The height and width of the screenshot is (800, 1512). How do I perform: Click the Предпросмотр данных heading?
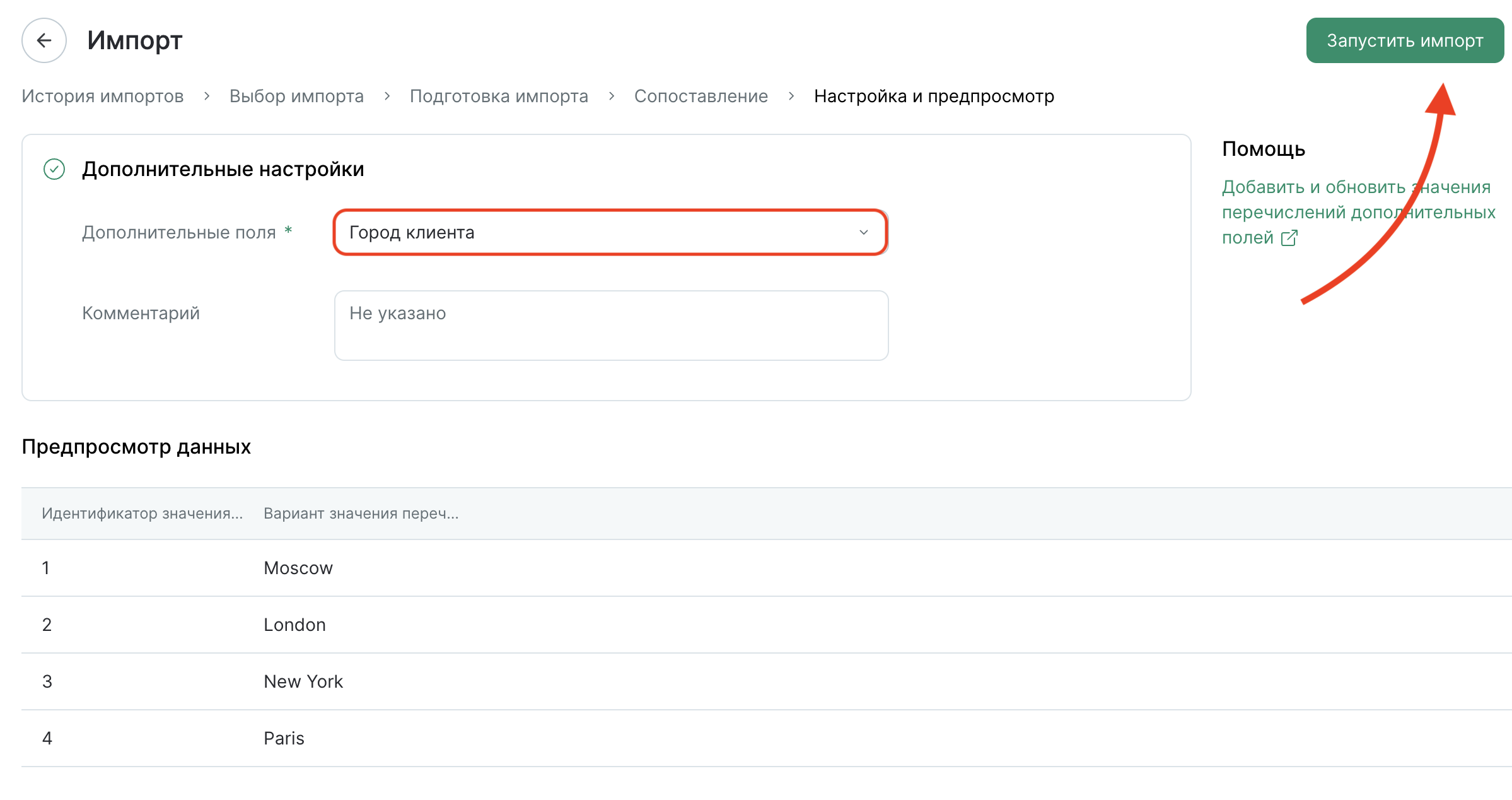pyautogui.click(x=136, y=447)
